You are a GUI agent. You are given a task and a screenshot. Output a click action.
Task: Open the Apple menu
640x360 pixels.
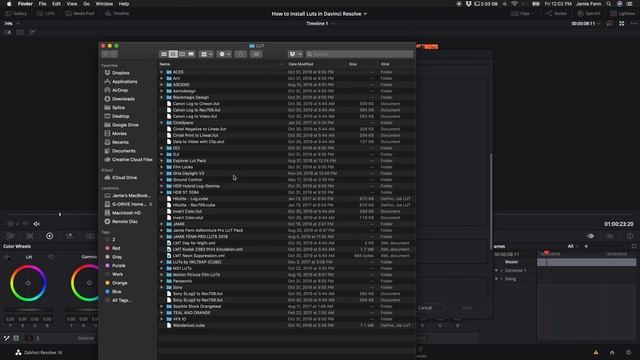9,4
